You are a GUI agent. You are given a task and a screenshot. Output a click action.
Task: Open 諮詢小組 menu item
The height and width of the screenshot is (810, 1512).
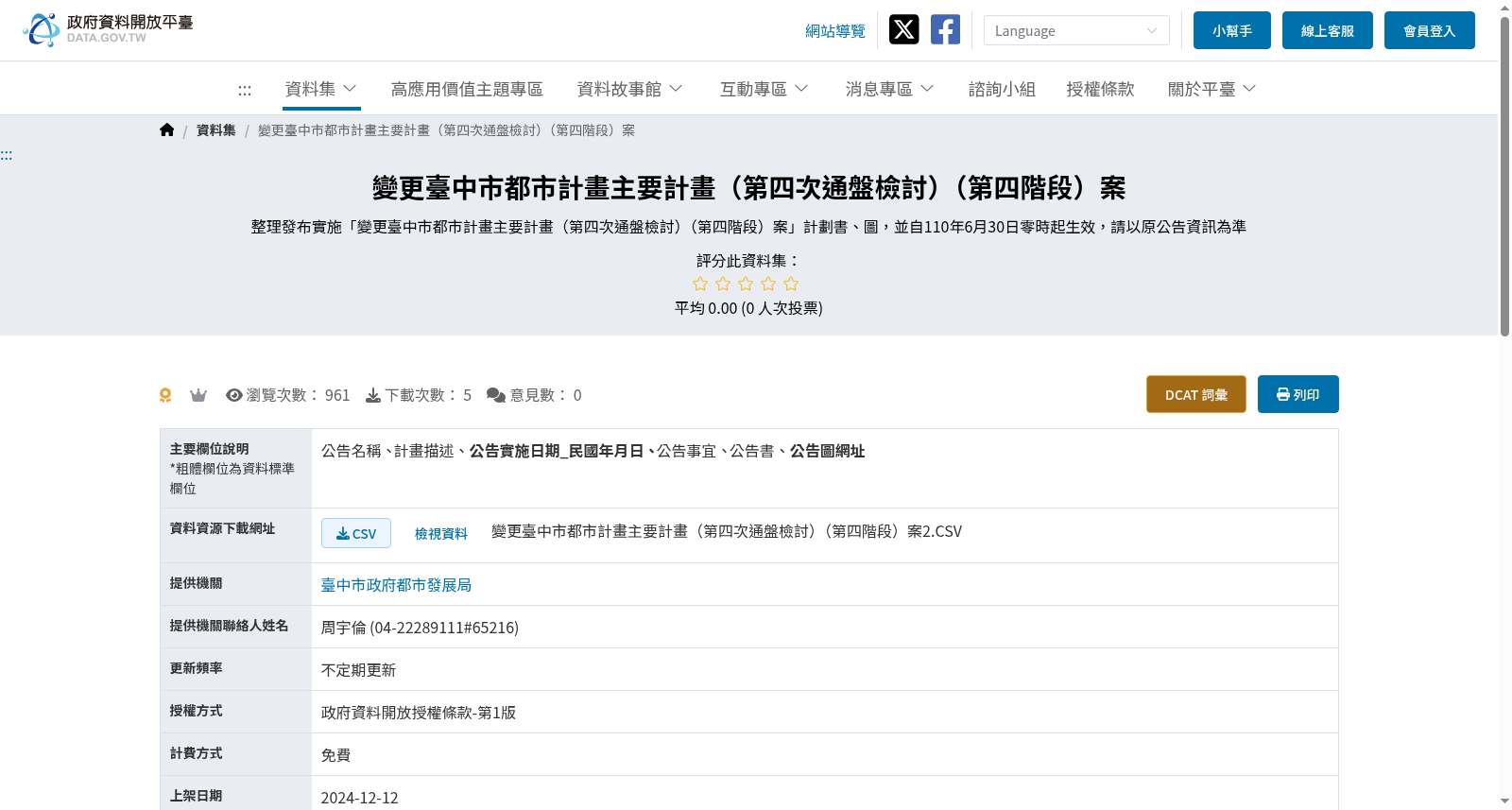pos(1002,89)
